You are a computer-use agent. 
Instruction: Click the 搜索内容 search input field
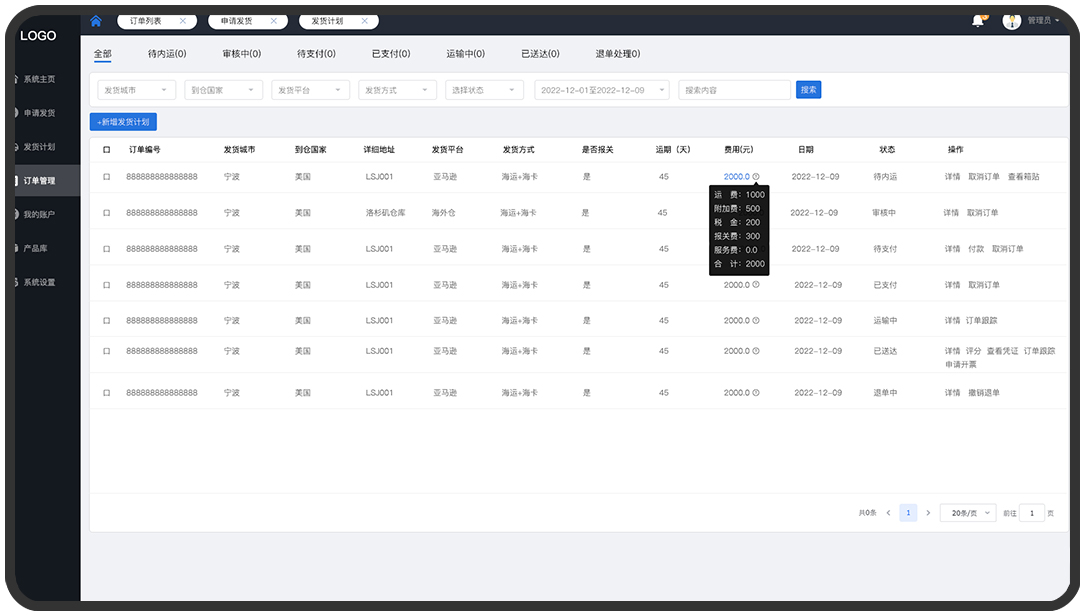pyautogui.click(x=734, y=90)
